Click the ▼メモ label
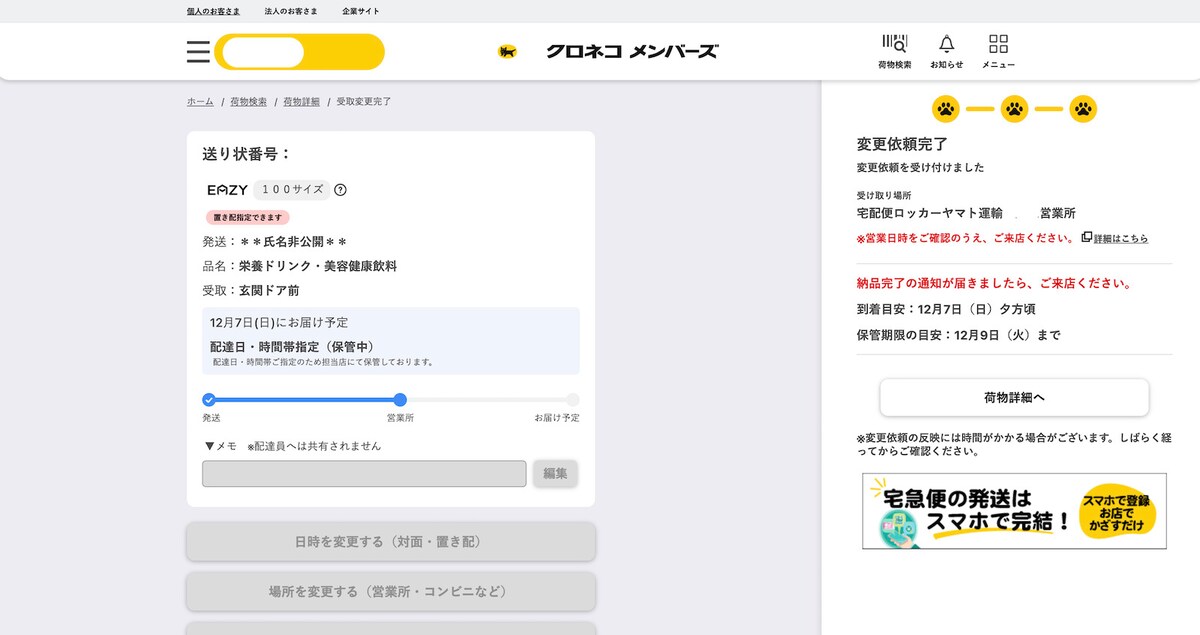This screenshot has height=635, width=1200. click(x=220, y=446)
